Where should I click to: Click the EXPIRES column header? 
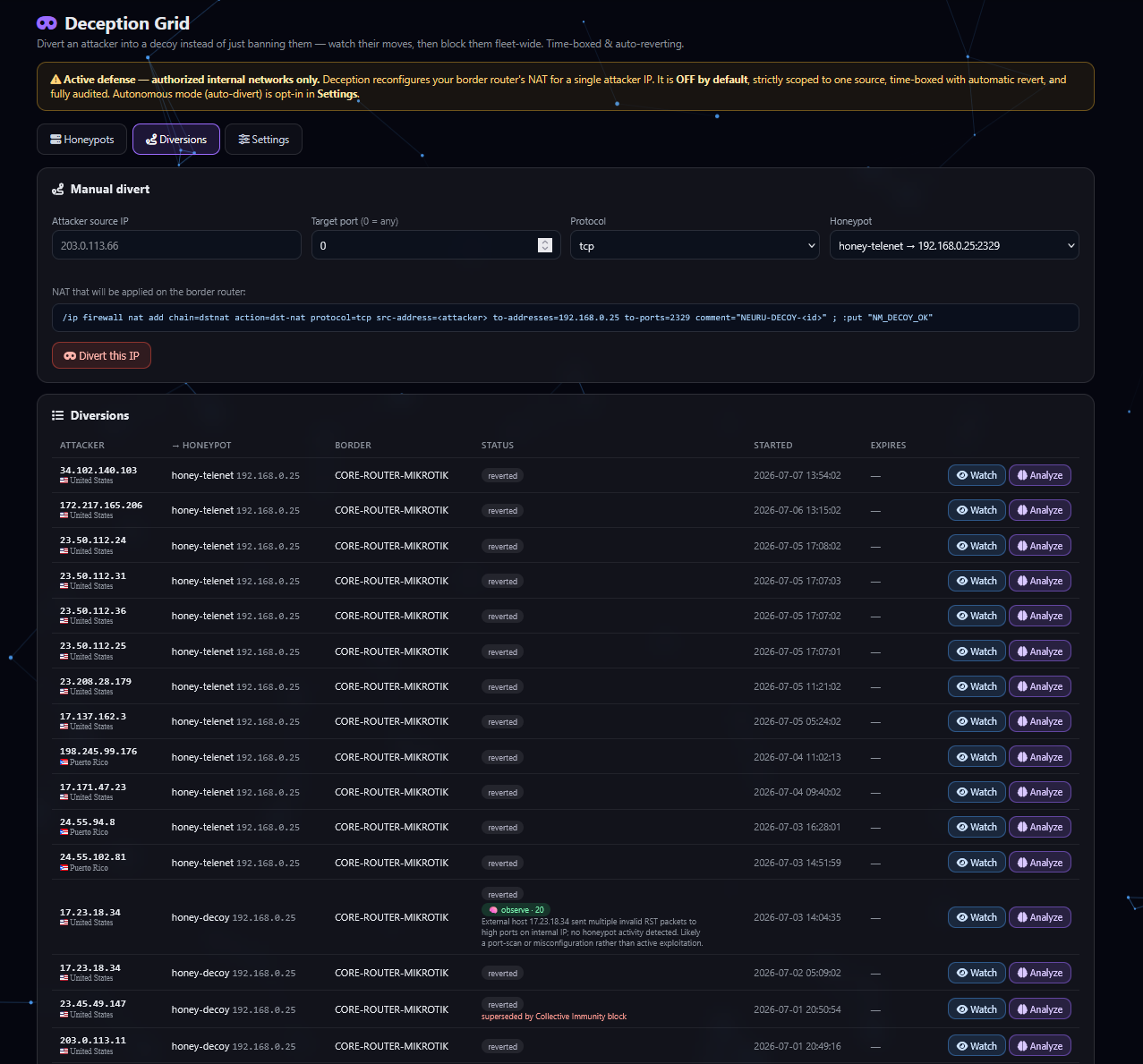click(x=889, y=446)
